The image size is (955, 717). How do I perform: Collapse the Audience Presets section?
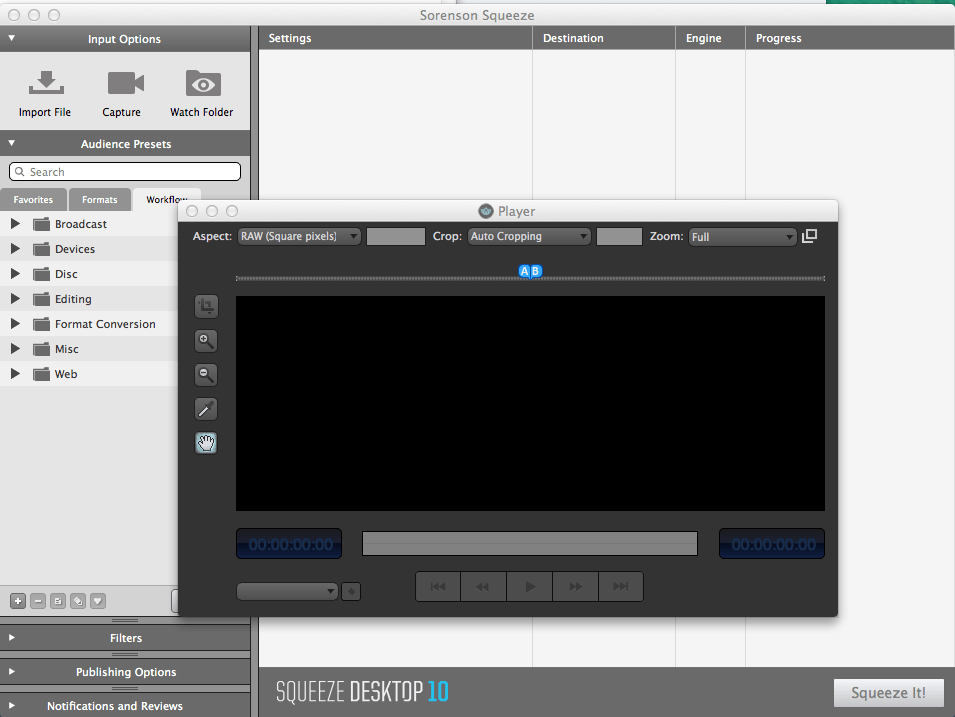pyautogui.click(x=12, y=143)
